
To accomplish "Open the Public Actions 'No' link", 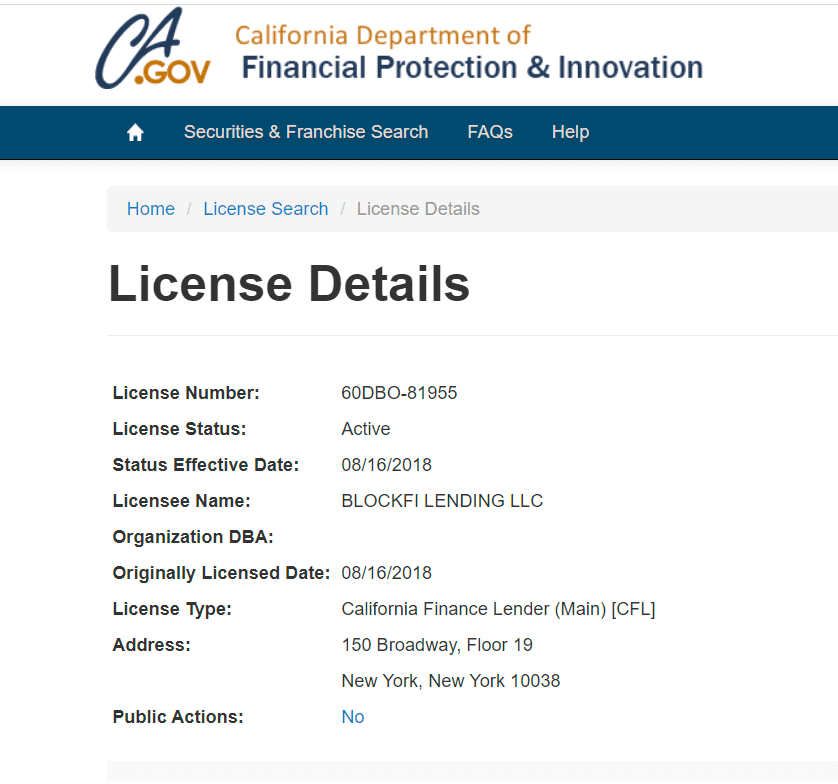I will 353,717.
